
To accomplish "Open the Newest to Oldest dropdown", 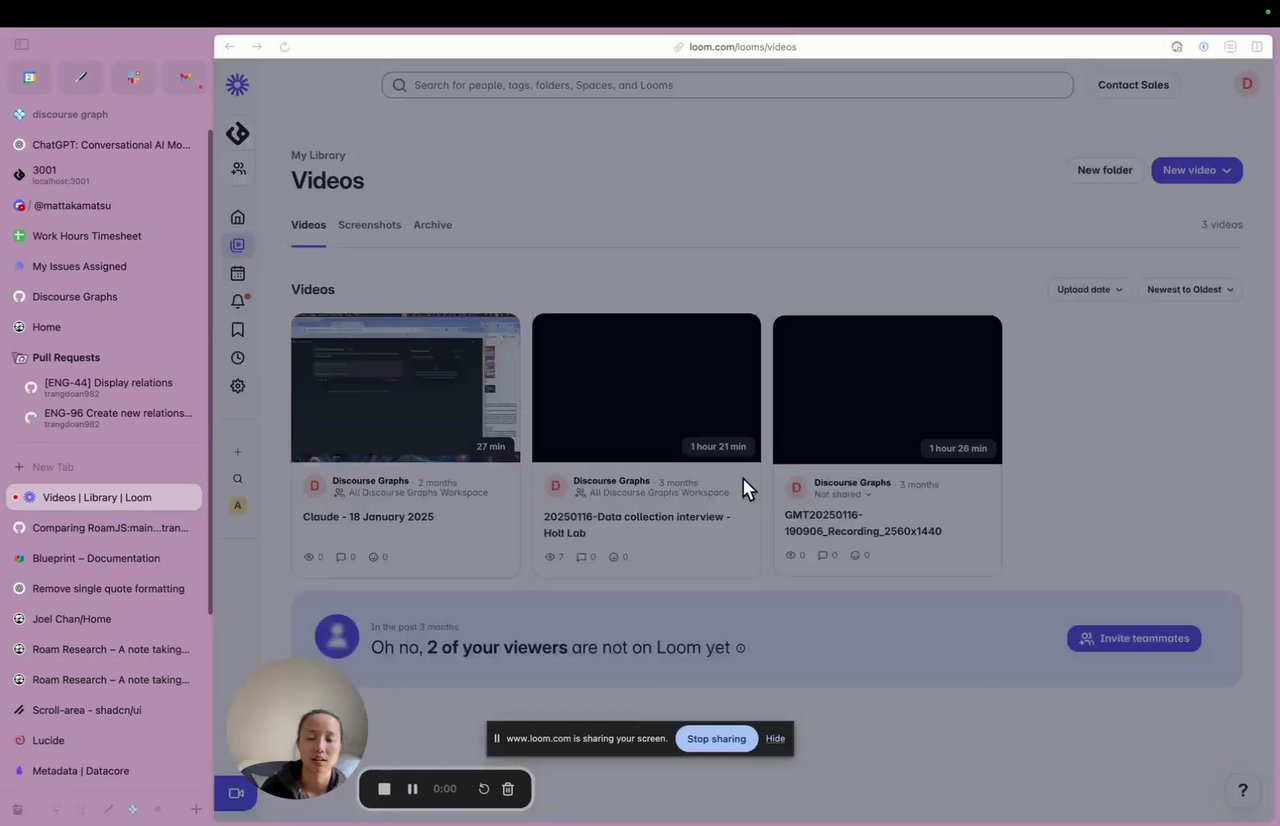I will [1190, 289].
